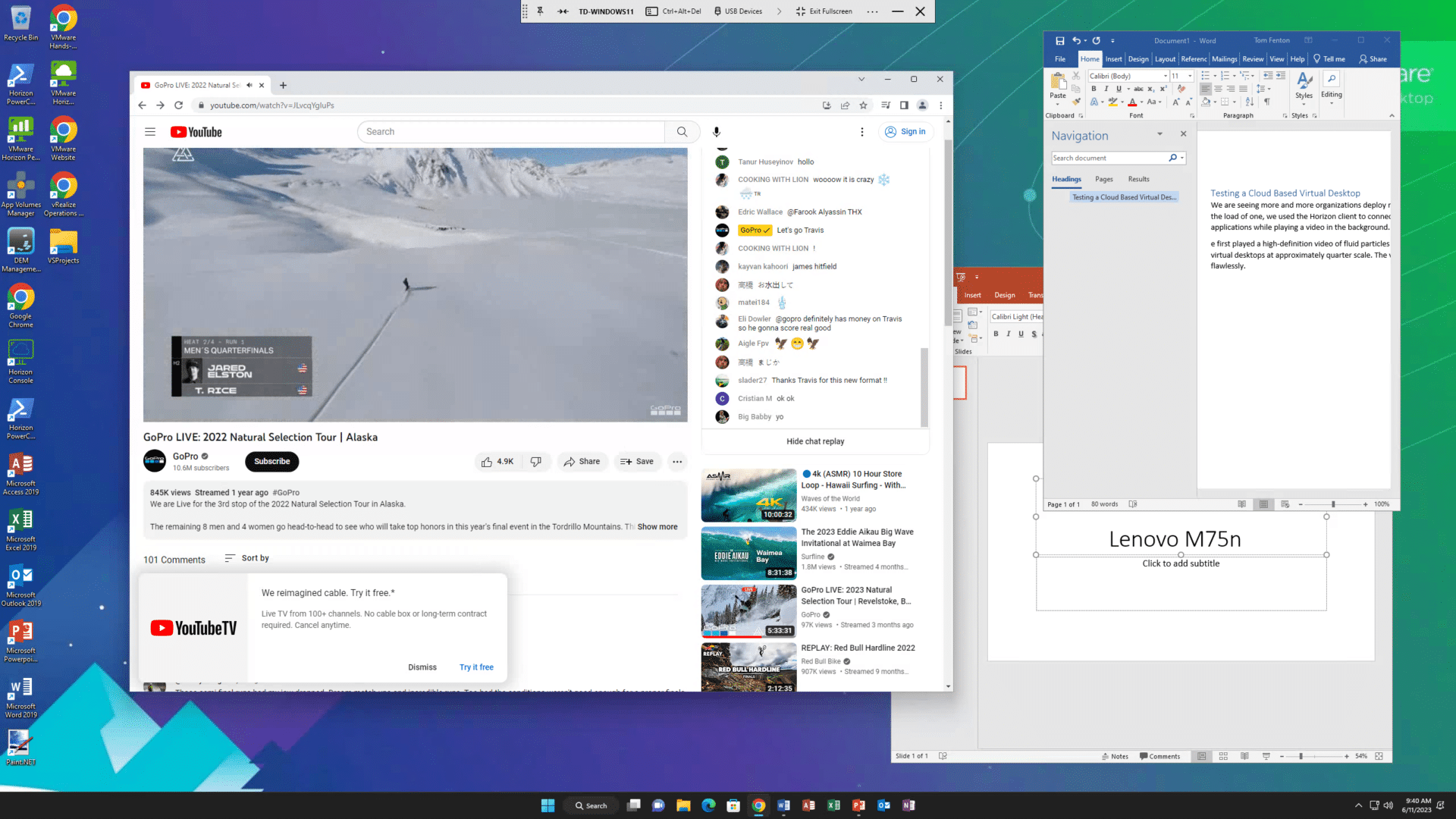
Task: Click the PowerPoint zoom slider handle
Action: (x=1301, y=756)
